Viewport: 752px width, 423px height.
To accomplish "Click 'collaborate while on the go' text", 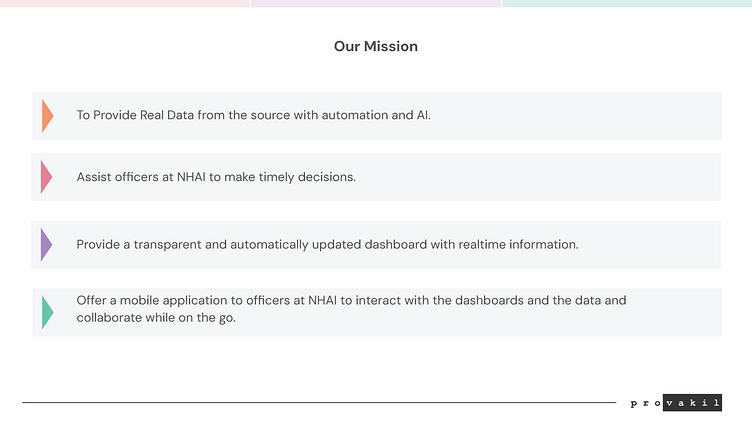I will 156,319.
